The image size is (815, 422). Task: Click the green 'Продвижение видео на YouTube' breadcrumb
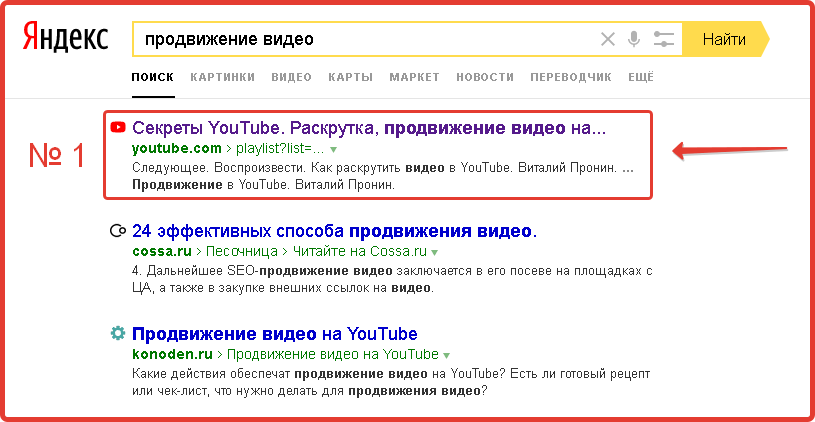click(x=333, y=355)
